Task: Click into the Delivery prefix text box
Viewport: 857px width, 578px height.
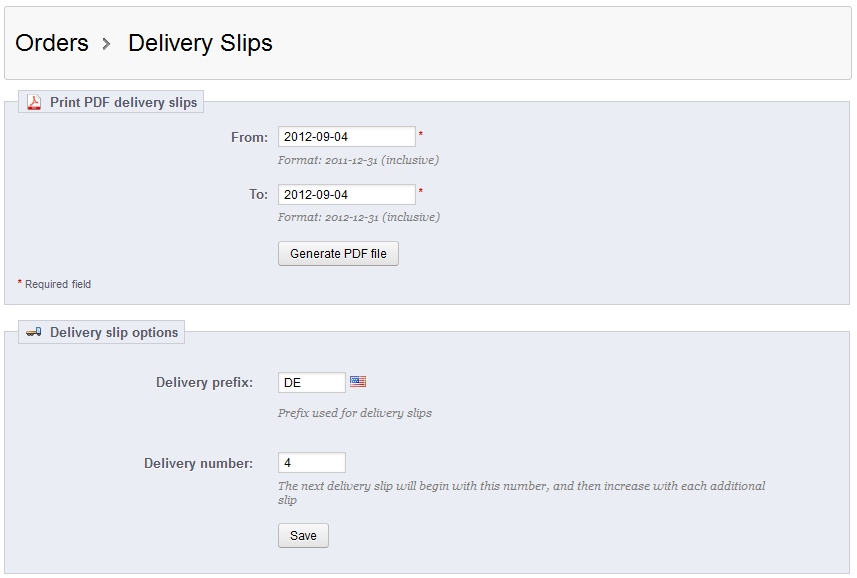Action: (x=311, y=383)
